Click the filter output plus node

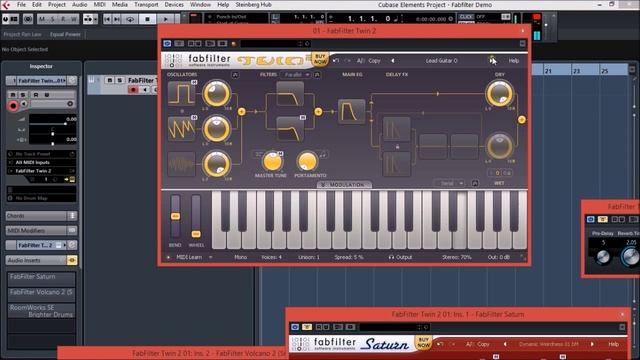point(318,111)
